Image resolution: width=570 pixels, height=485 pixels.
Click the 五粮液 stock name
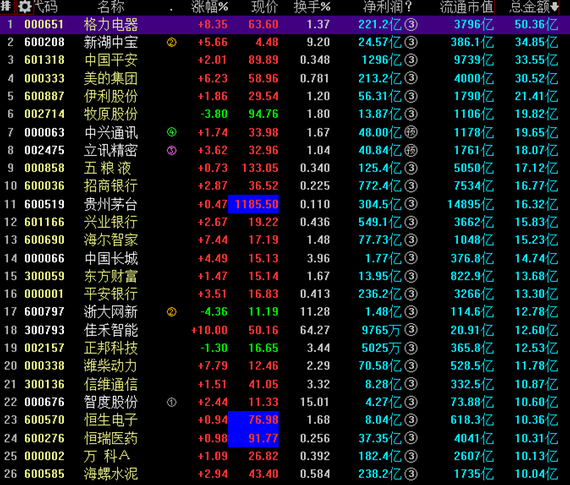coord(108,168)
